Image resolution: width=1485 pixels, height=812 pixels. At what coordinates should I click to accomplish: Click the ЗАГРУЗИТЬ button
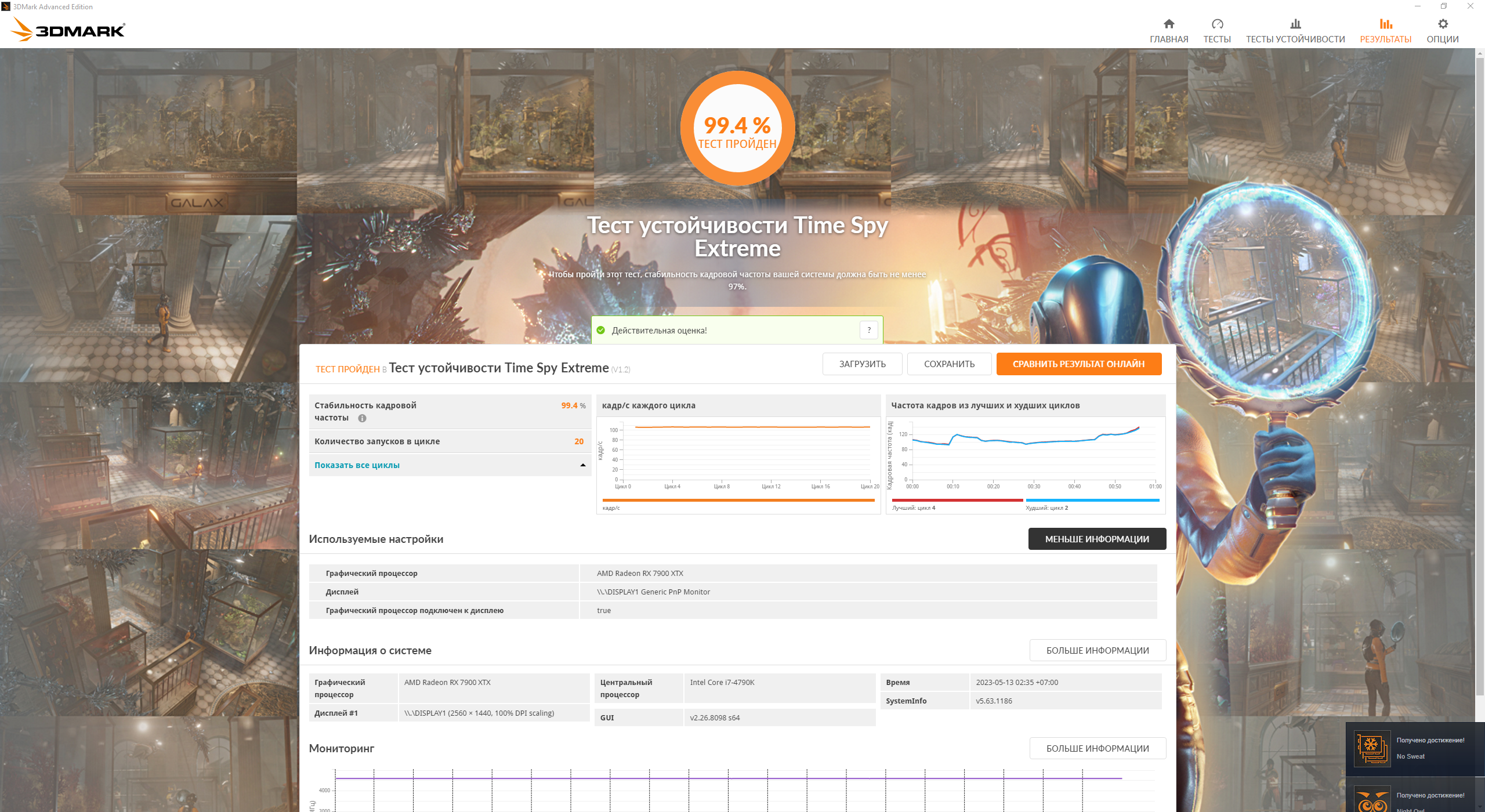click(x=862, y=364)
